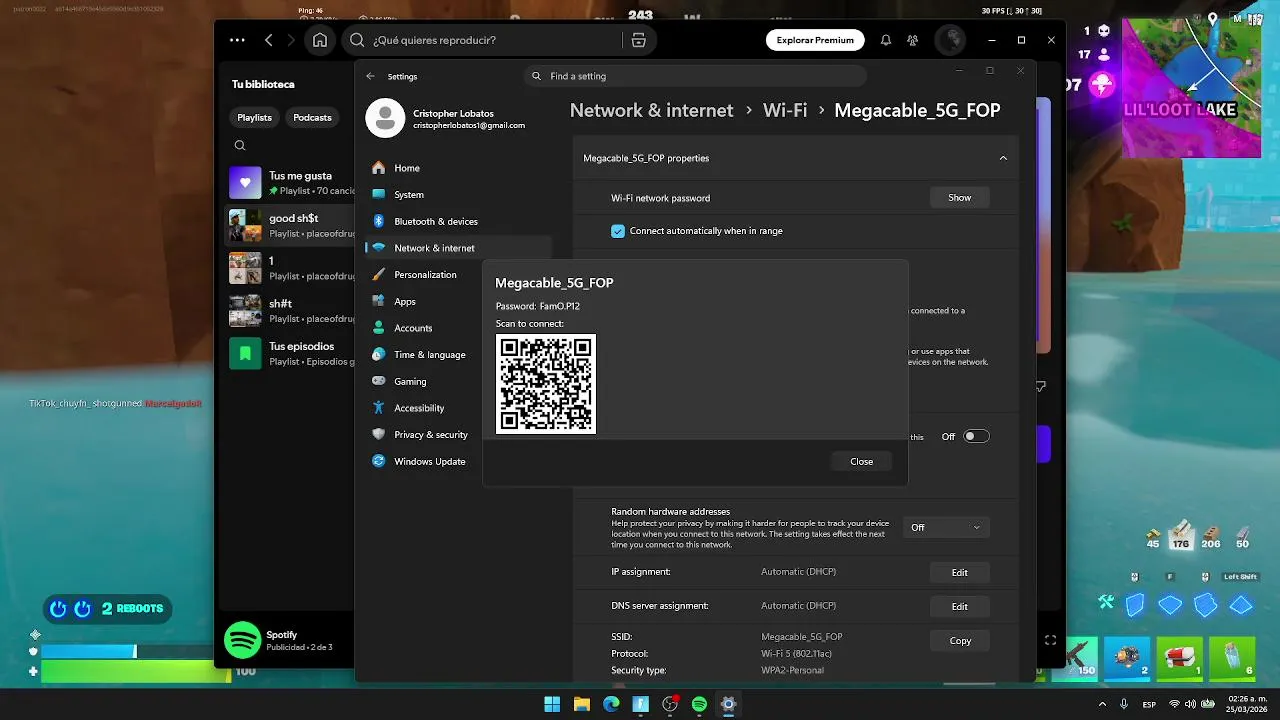Go to Network & internet breadcrumb

pyautogui.click(x=651, y=110)
